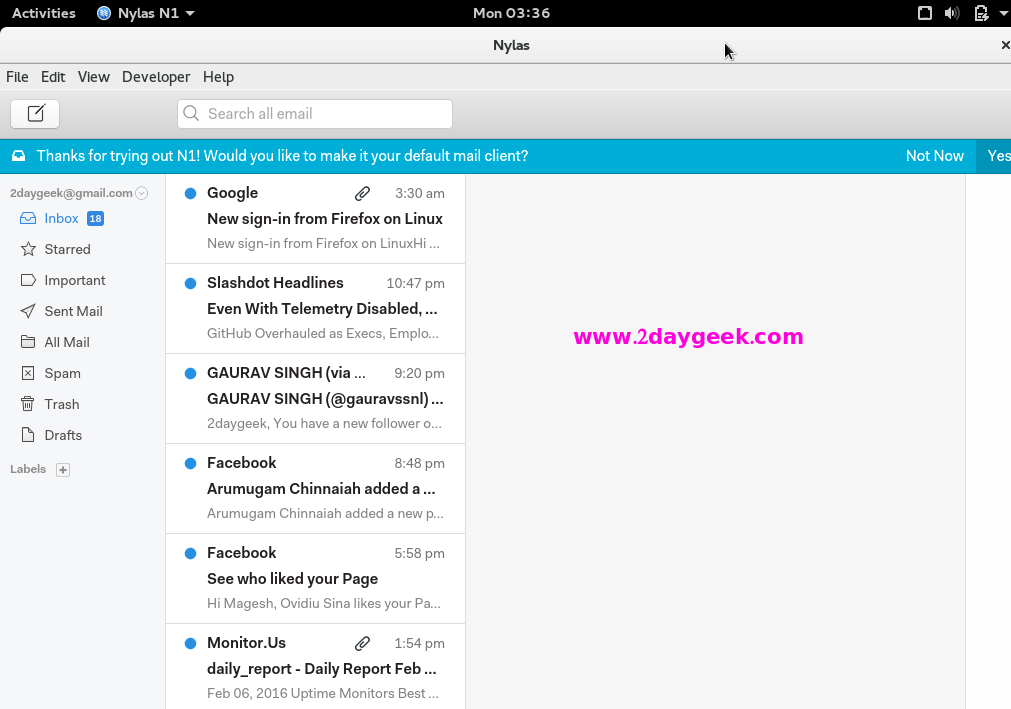Open the Help menu
The height and width of the screenshot is (709, 1011).
click(x=219, y=77)
